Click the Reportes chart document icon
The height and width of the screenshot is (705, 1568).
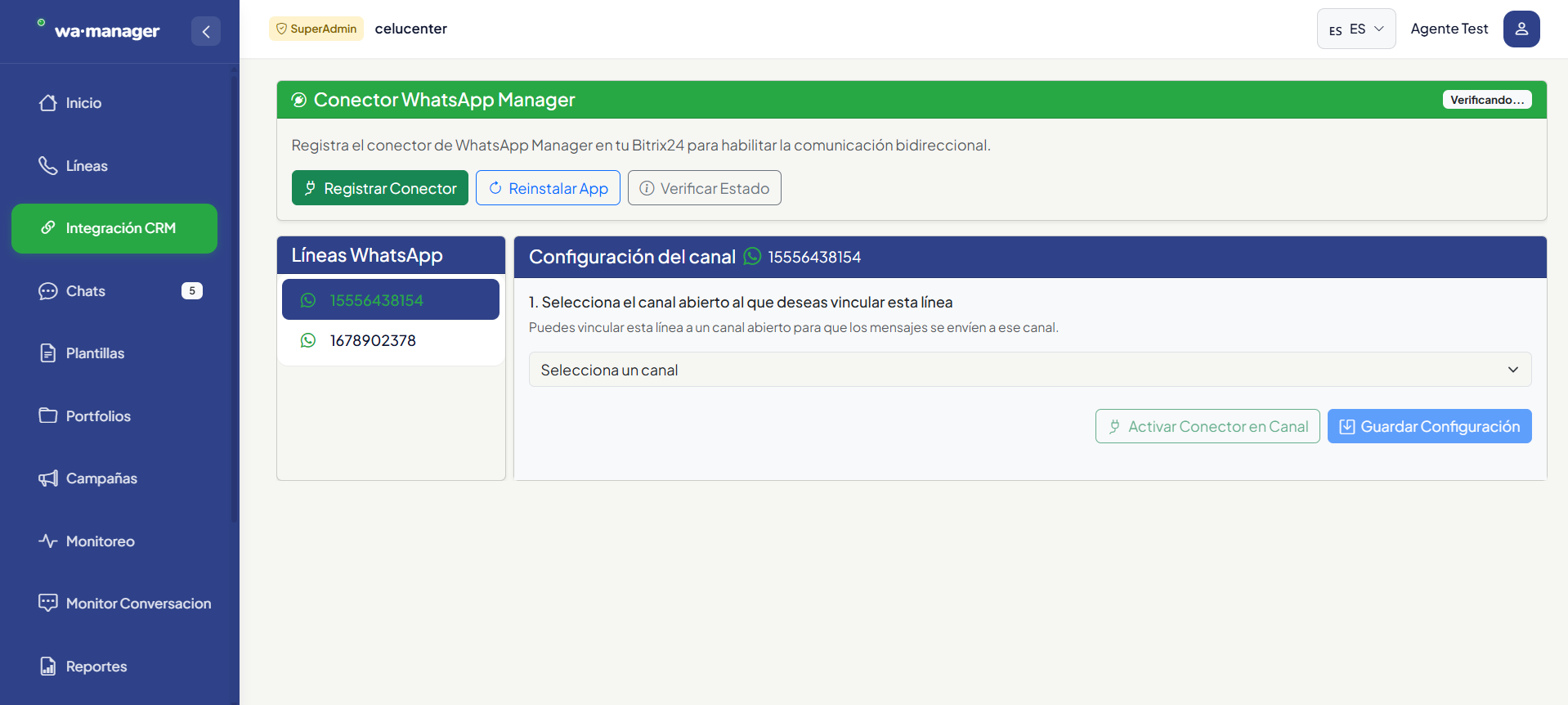48,667
